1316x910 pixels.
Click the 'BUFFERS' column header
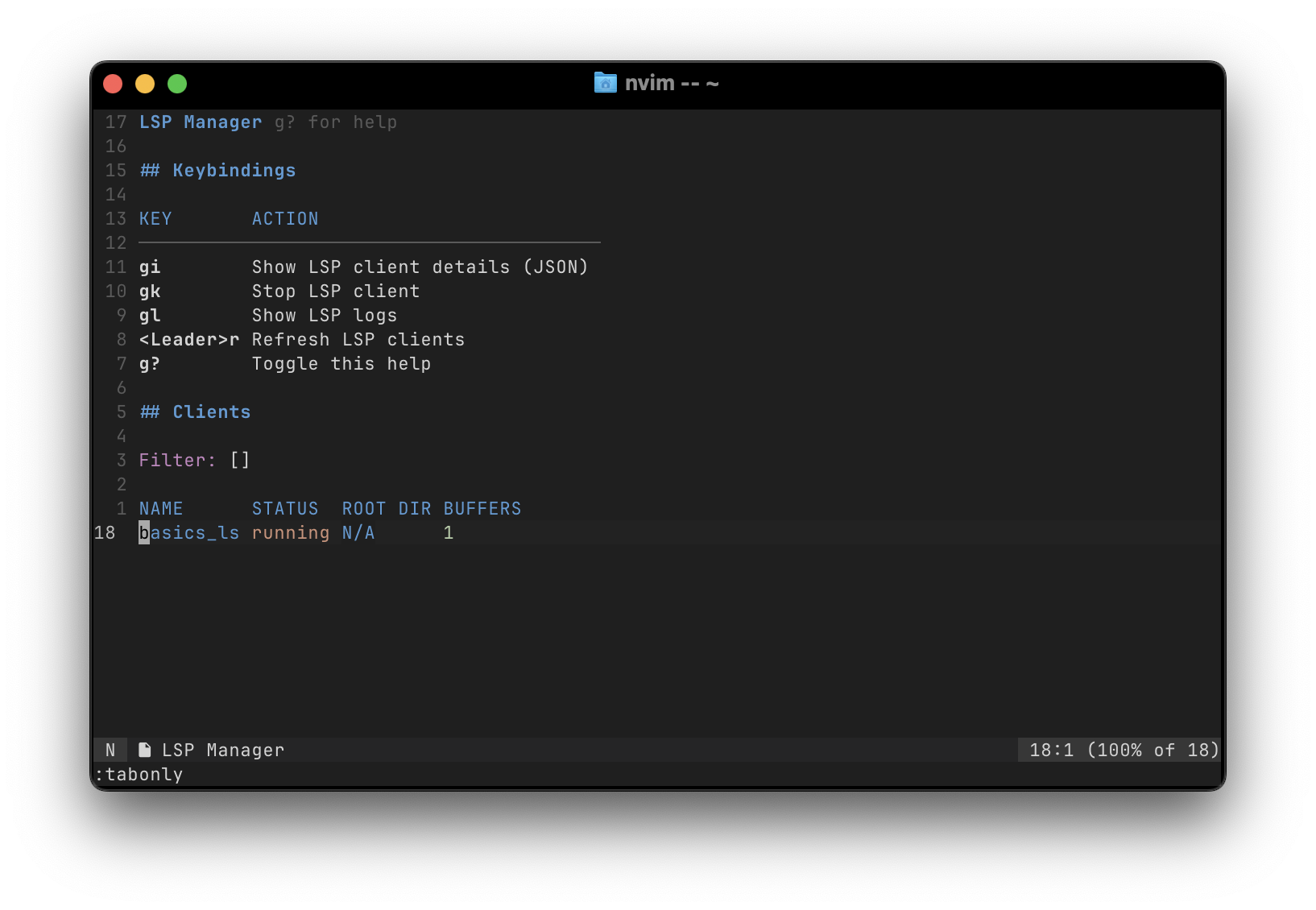[482, 508]
